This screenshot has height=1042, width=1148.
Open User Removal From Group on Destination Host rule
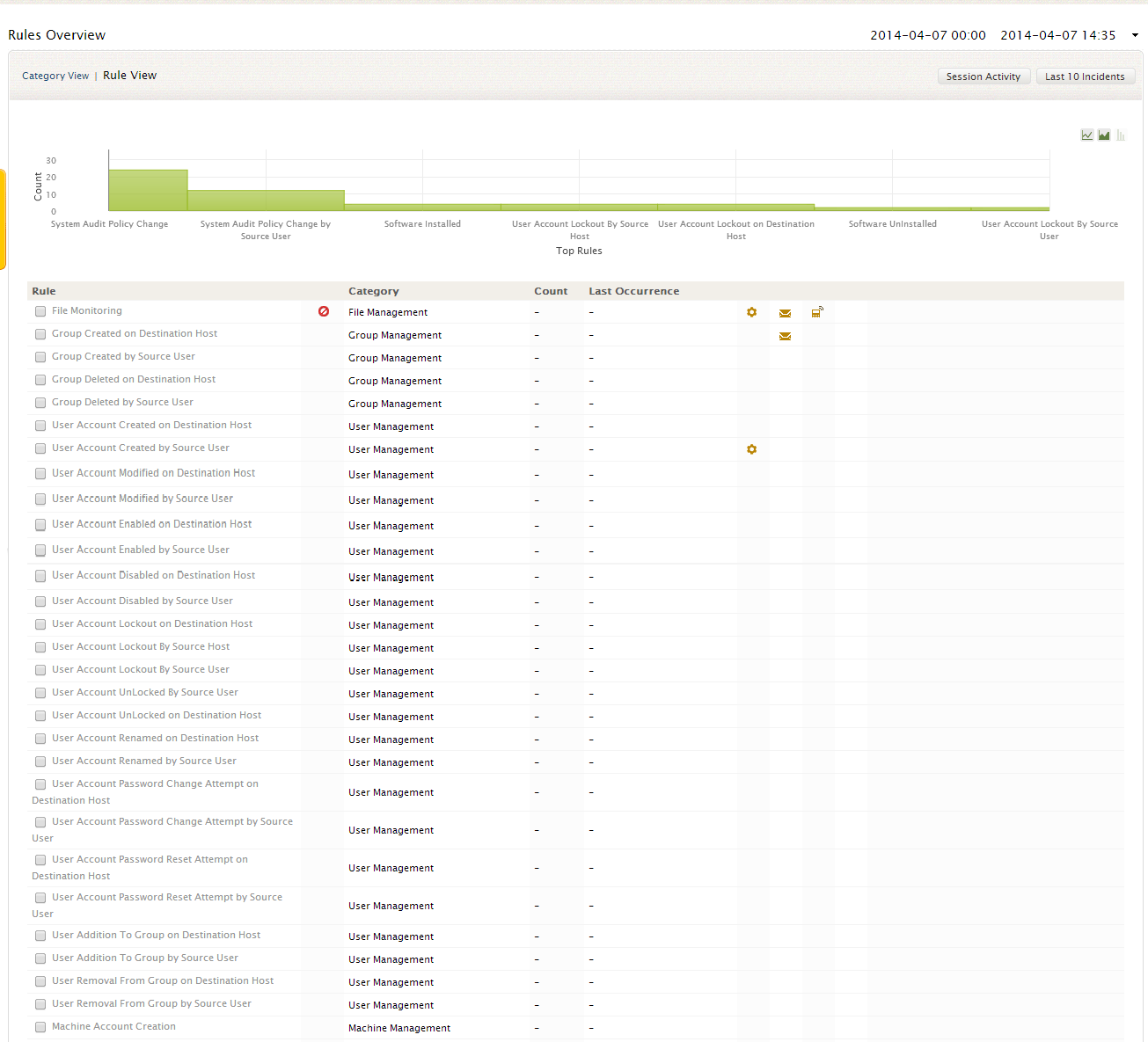(163, 981)
